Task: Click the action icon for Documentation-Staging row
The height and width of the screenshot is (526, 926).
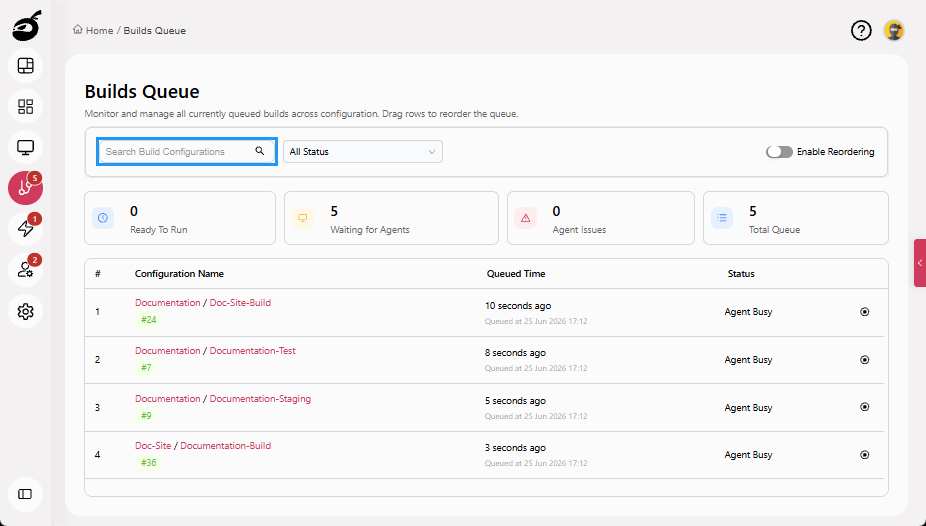Action: (865, 407)
